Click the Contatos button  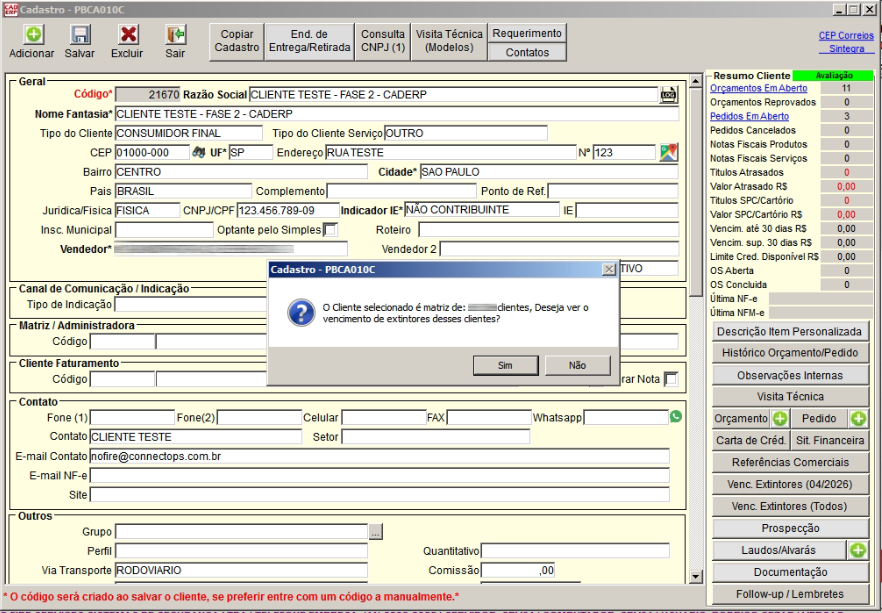click(x=527, y=52)
